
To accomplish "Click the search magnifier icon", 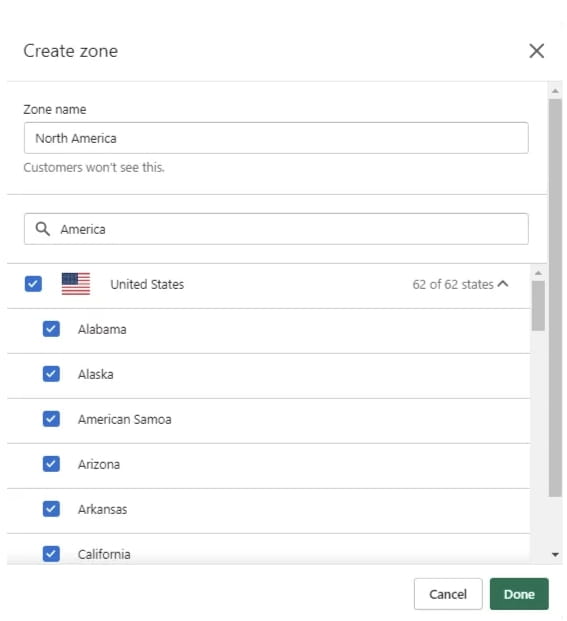I will coord(42,229).
